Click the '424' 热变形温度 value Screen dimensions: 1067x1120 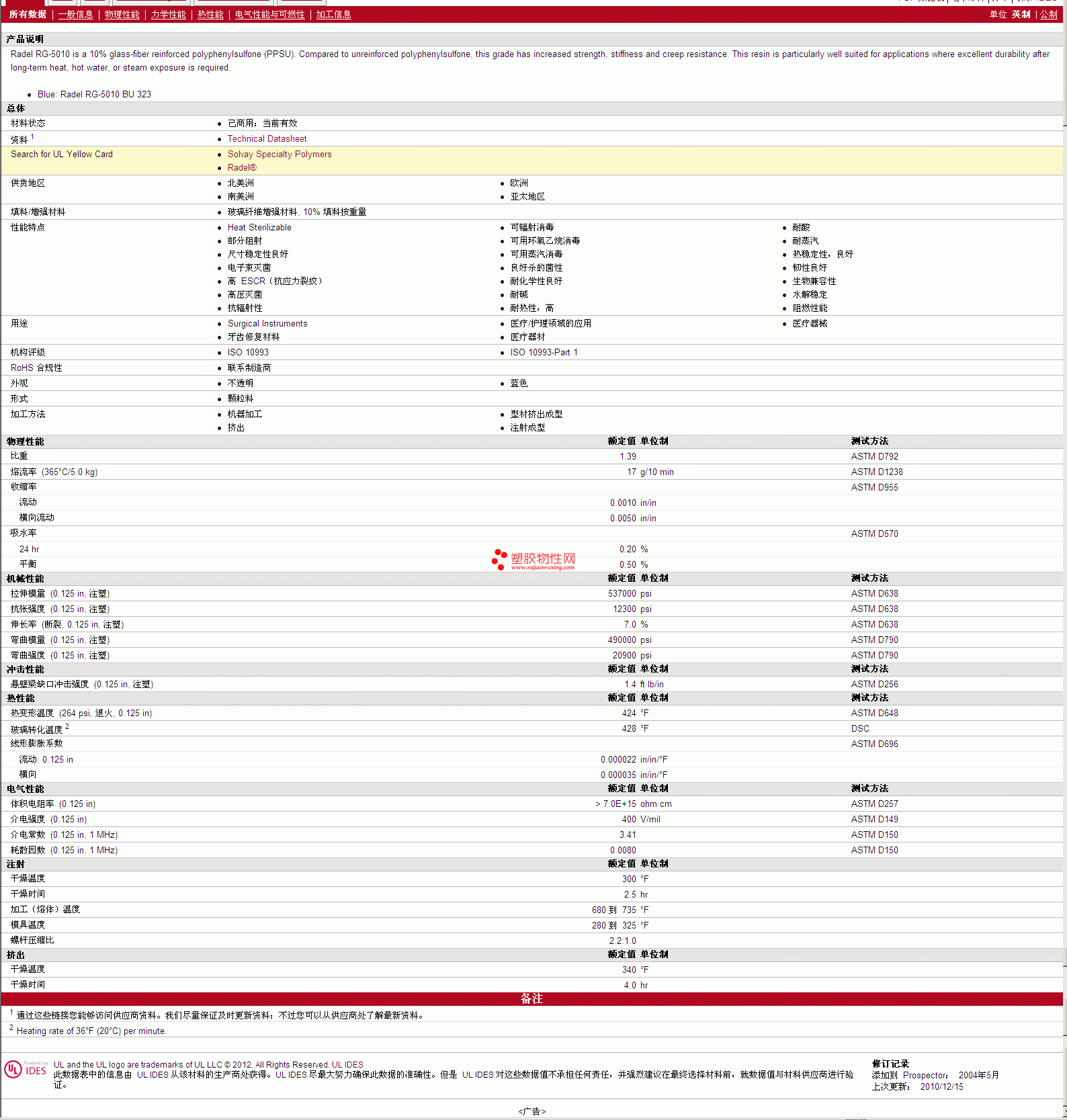point(629,713)
